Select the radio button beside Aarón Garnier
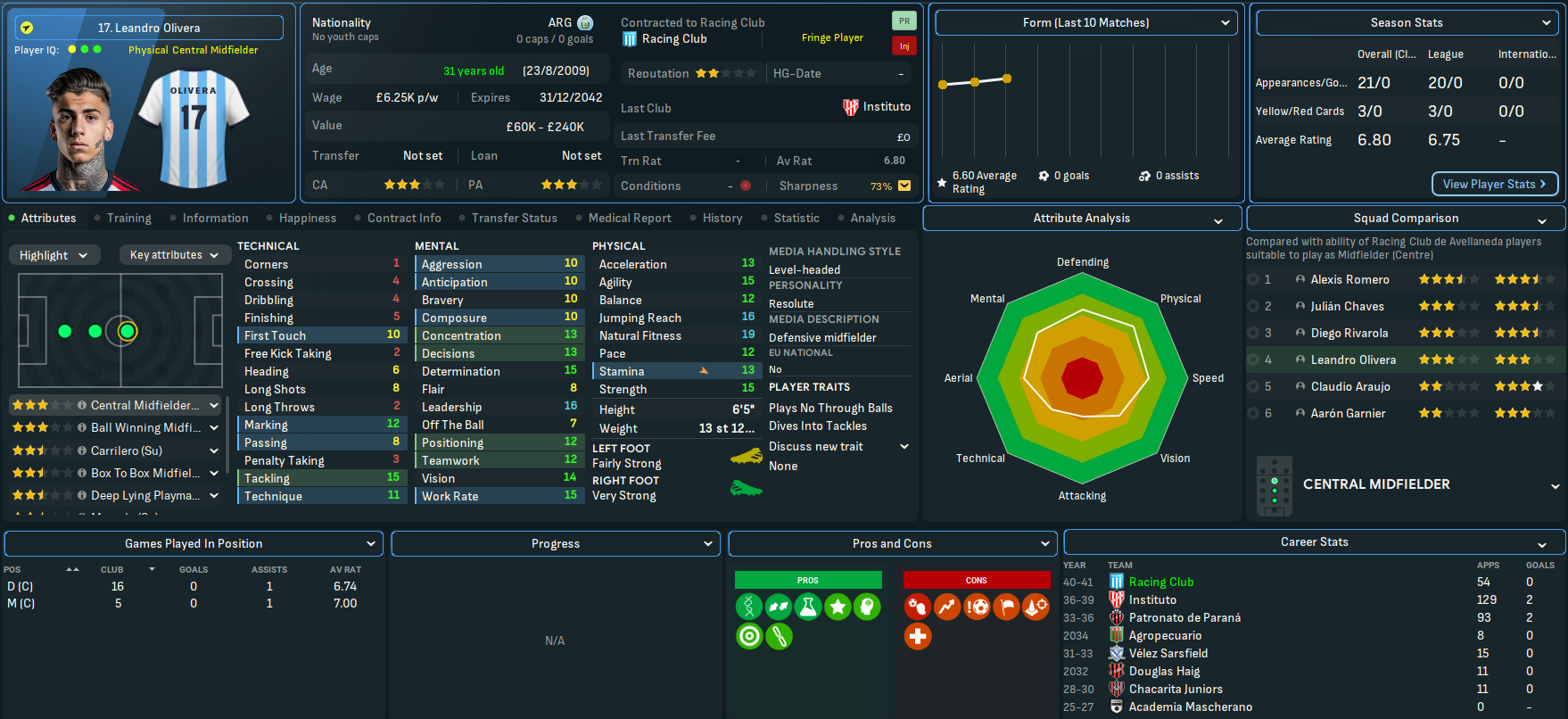The image size is (1568, 719). pos(1254,414)
